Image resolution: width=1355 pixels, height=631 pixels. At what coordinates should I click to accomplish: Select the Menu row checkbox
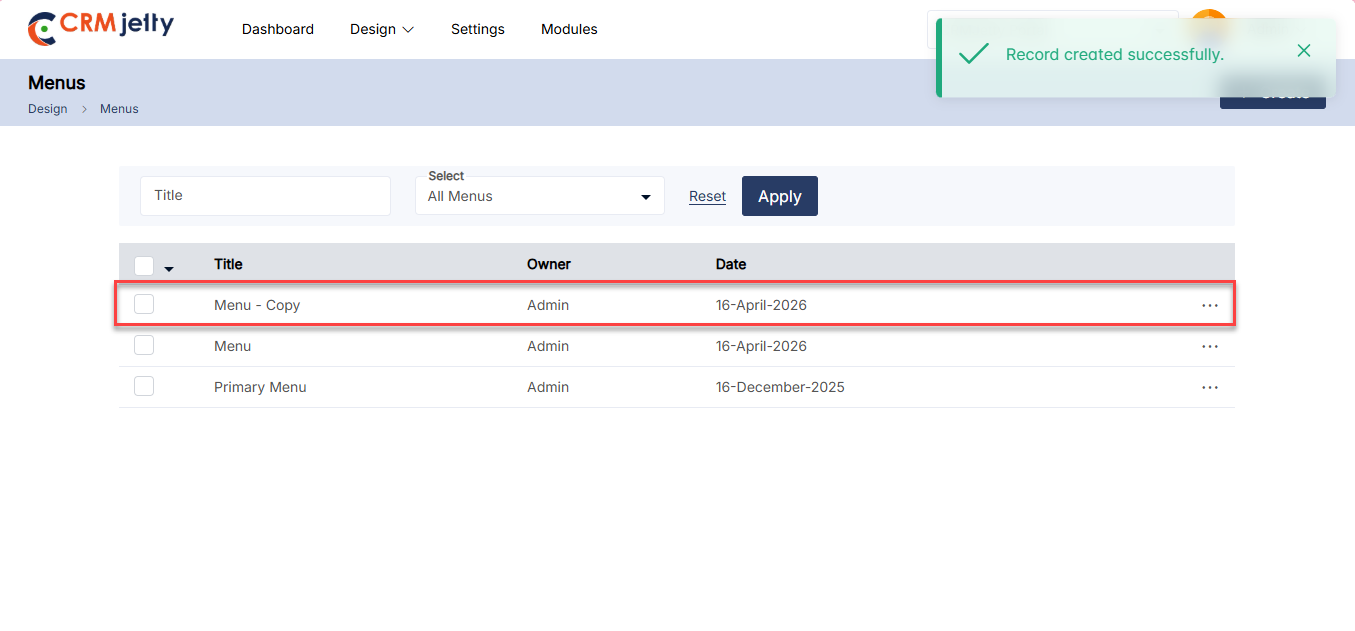click(144, 345)
